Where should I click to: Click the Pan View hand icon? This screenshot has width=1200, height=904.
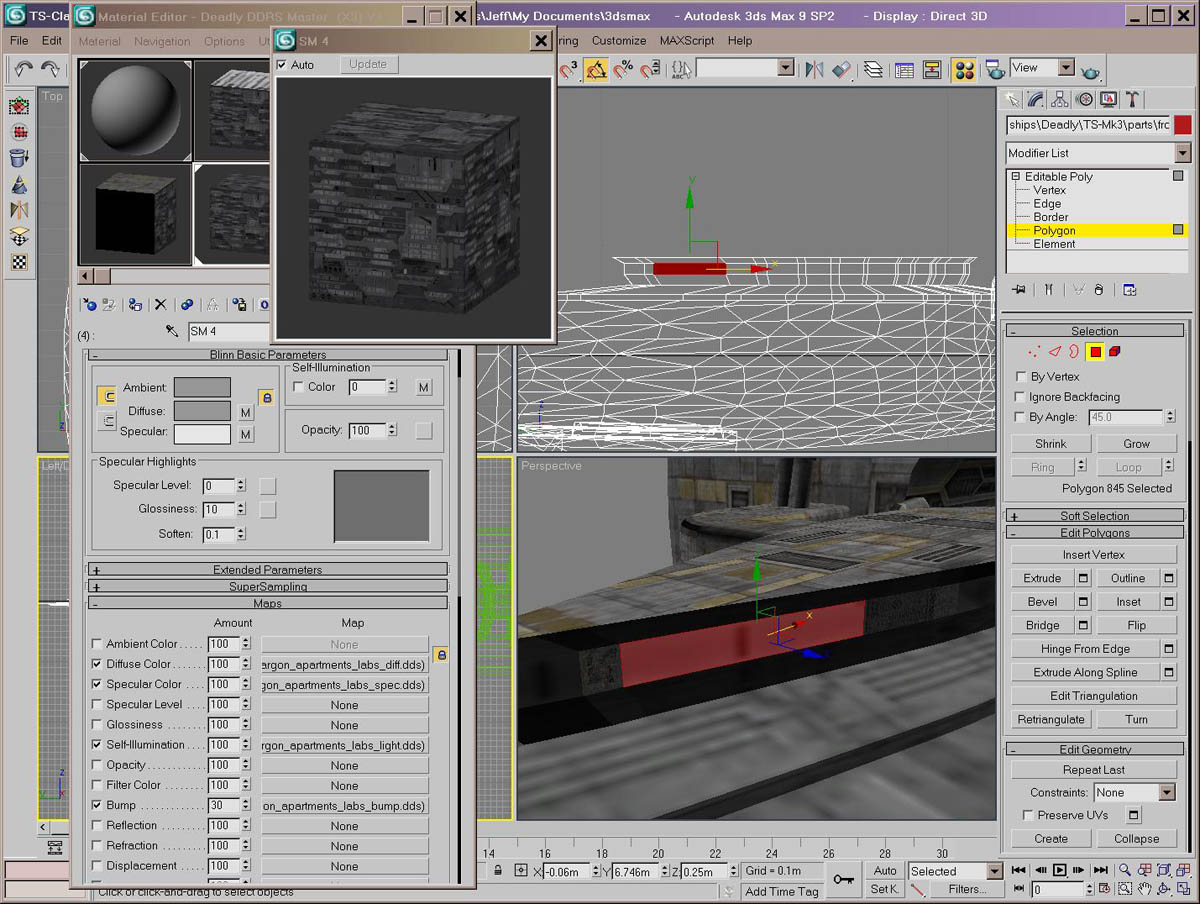pos(1145,888)
